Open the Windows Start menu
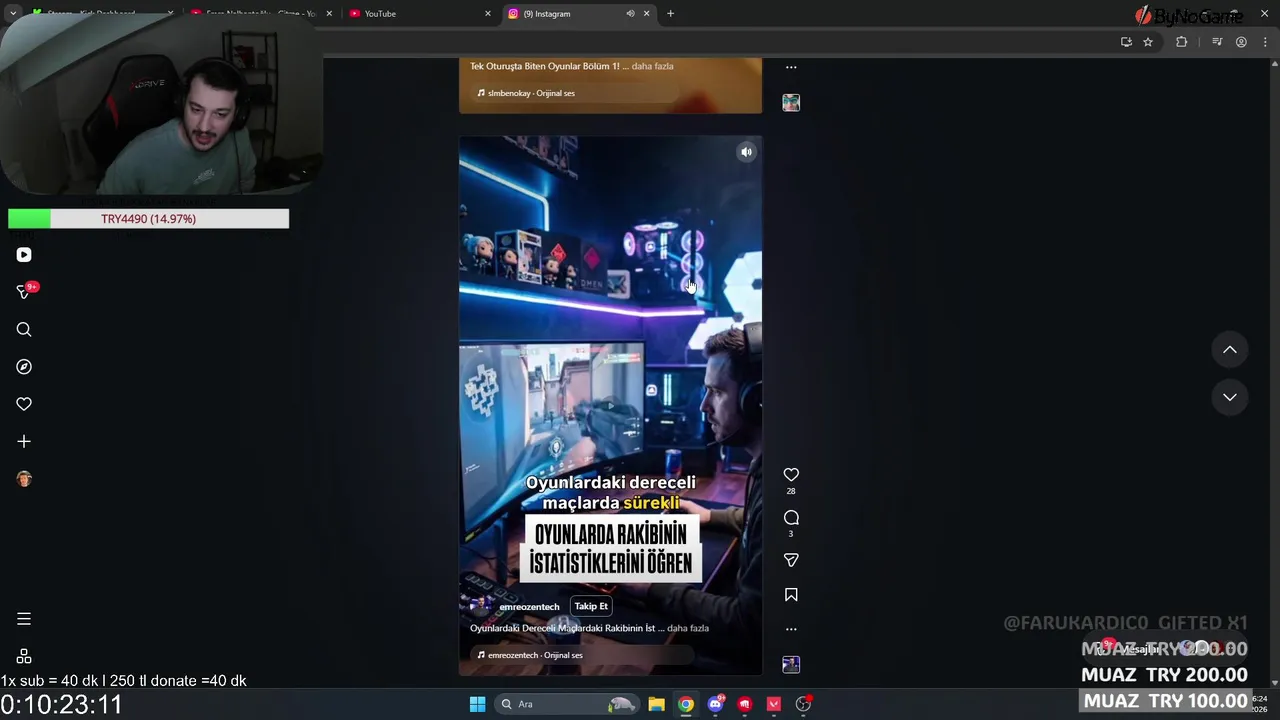 477,704
